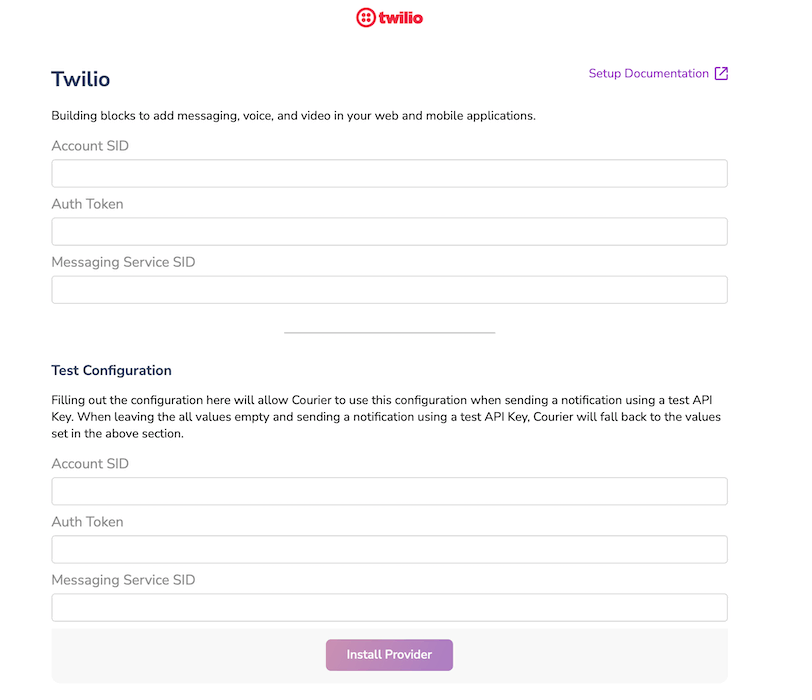Click the Auth Token label under Test Configuration
Image resolution: width=812 pixels, height=700 pixels.
pyautogui.click(x=87, y=521)
